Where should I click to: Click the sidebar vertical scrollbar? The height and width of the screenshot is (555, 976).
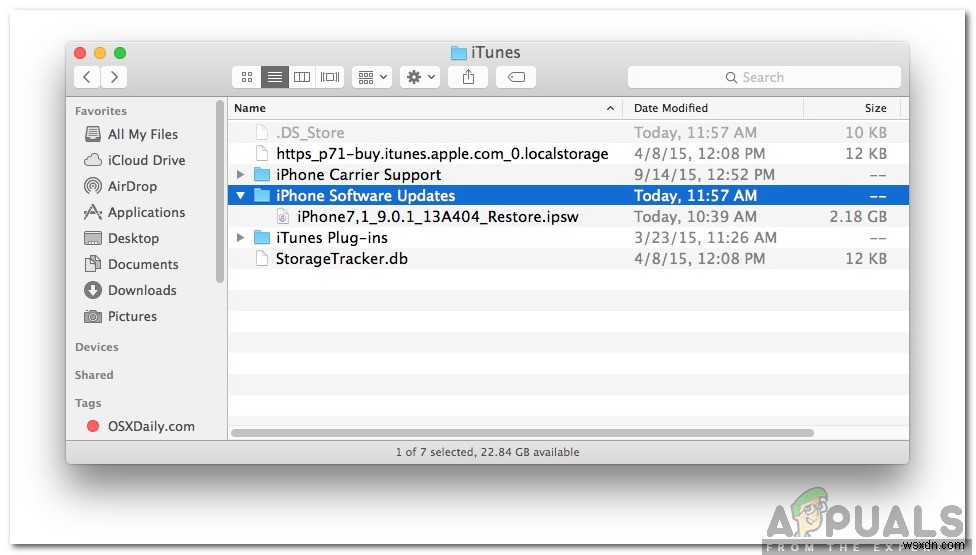220,192
